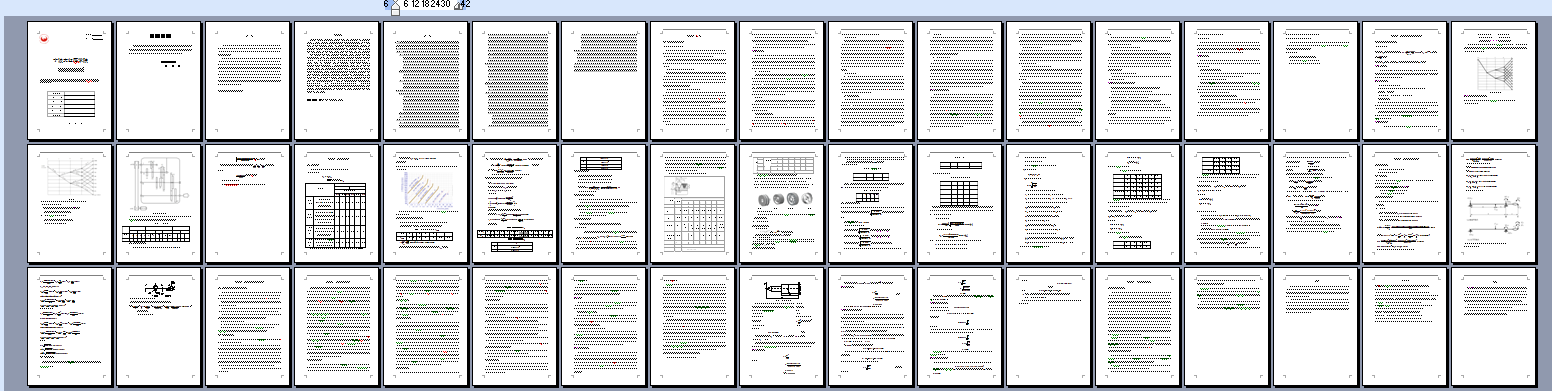Select the page with gear wheel photos
The height and width of the screenshot is (391, 1552).
[781, 203]
